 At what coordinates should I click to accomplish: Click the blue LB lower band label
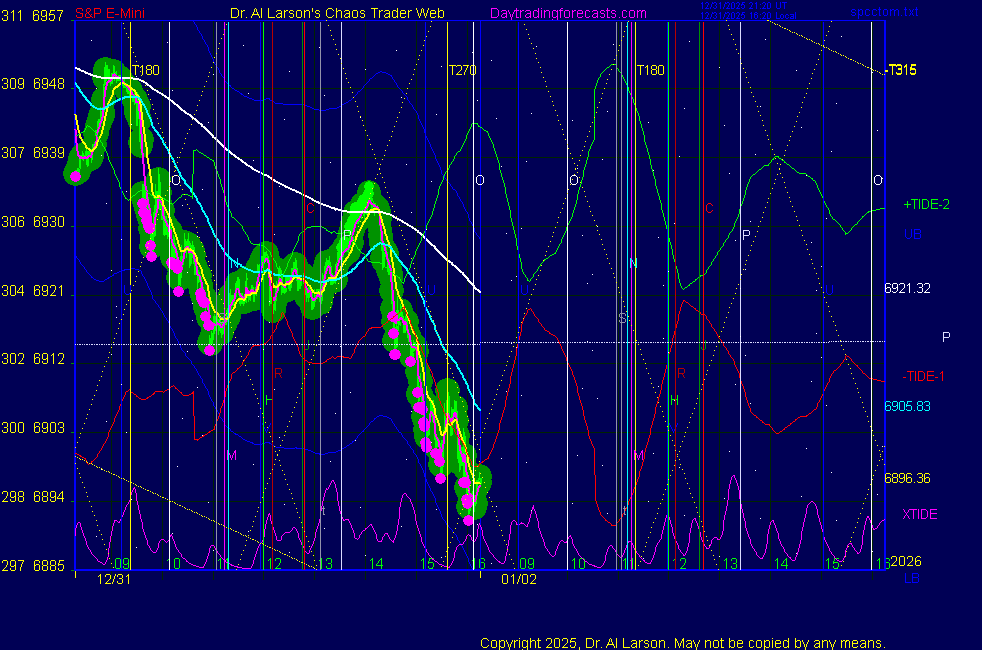click(x=912, y=578)
